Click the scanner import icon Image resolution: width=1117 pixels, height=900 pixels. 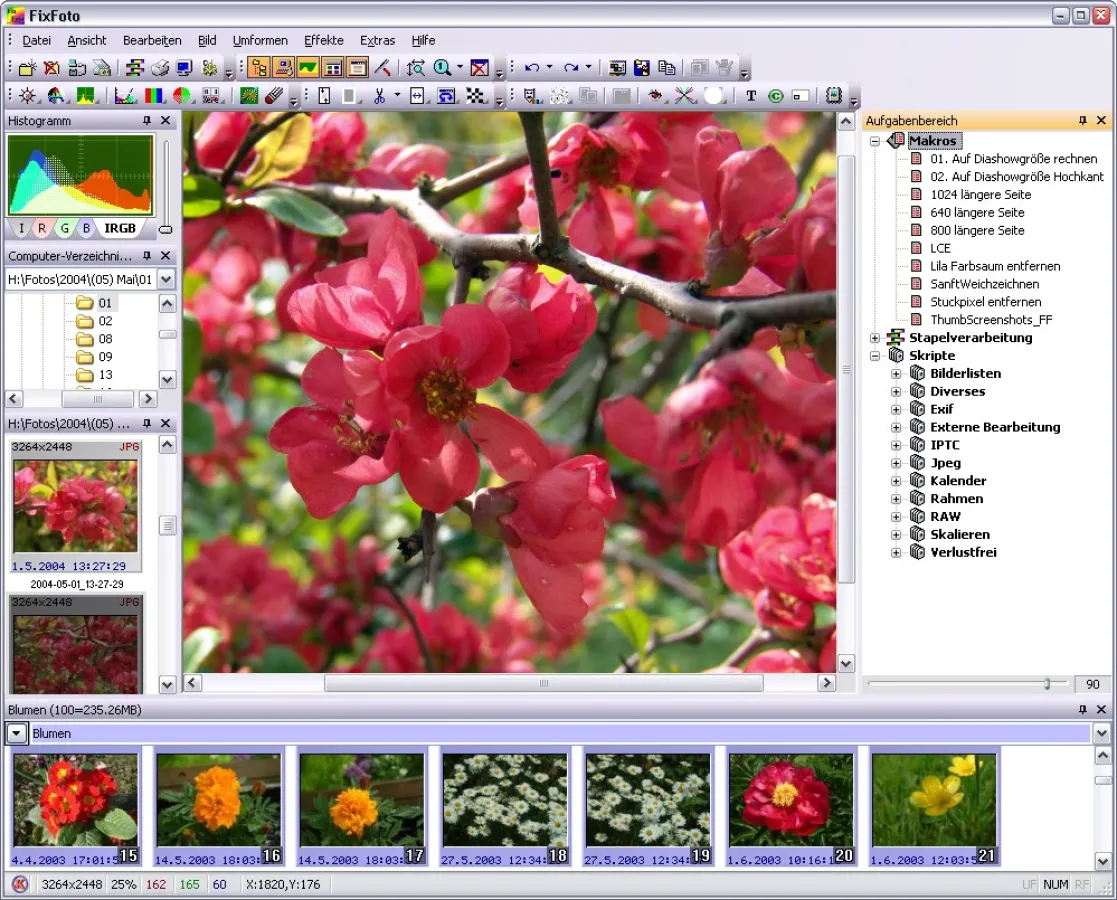[x=102, y=68]
